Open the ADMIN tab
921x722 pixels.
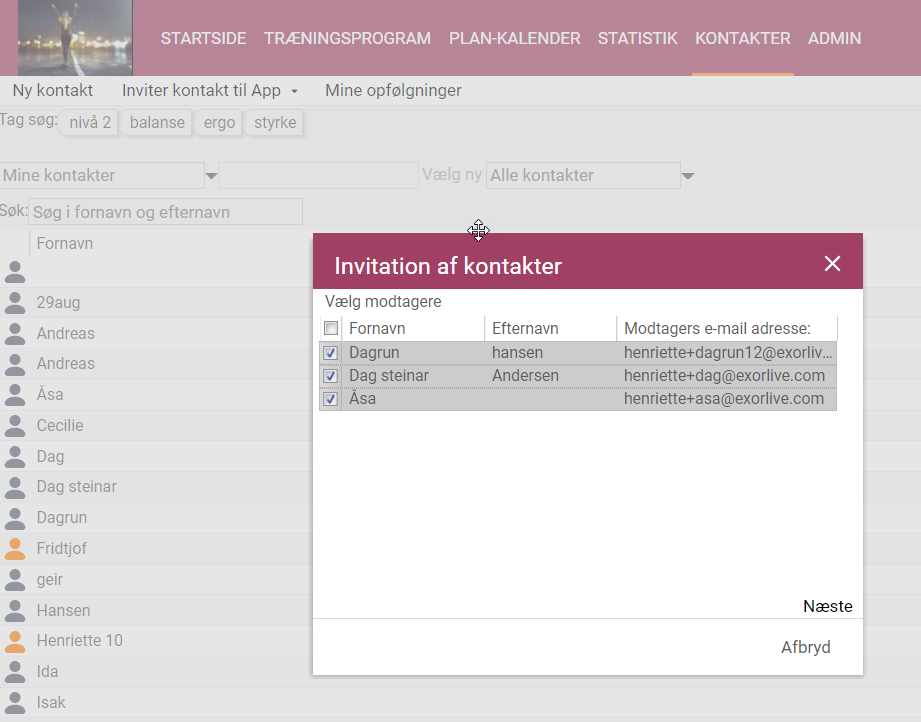click(x=835, y=38)
